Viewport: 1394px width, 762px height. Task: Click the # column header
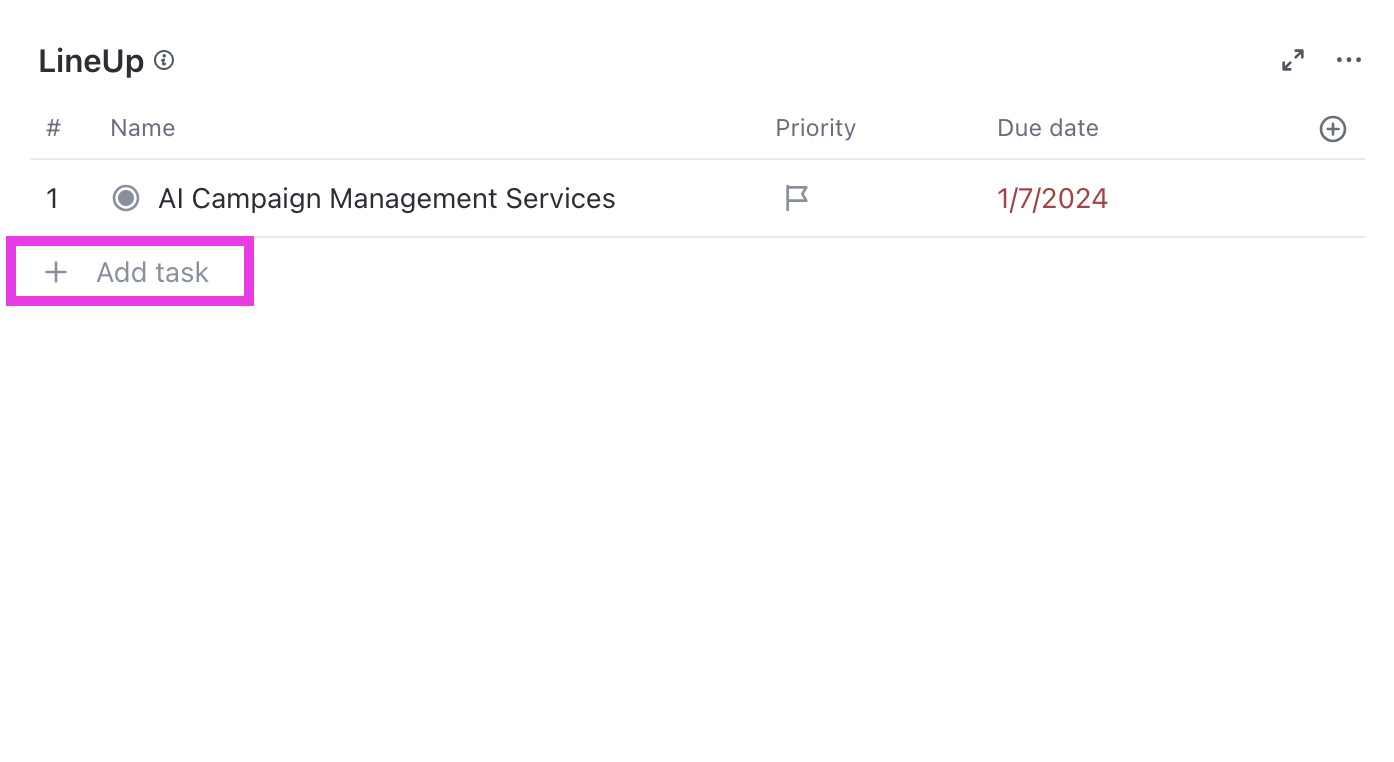point(54,128)
